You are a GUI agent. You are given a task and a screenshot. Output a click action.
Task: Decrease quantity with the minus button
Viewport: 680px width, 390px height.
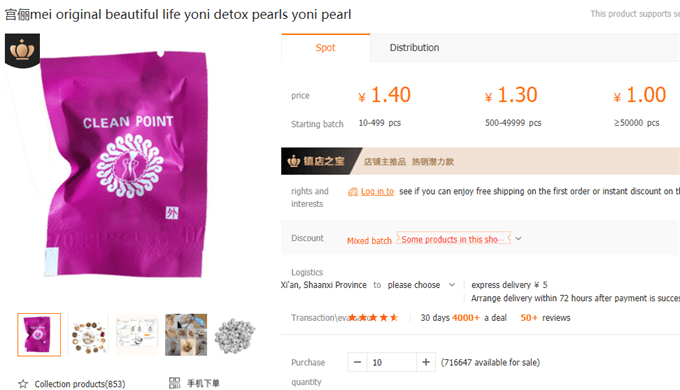(357, 362)
